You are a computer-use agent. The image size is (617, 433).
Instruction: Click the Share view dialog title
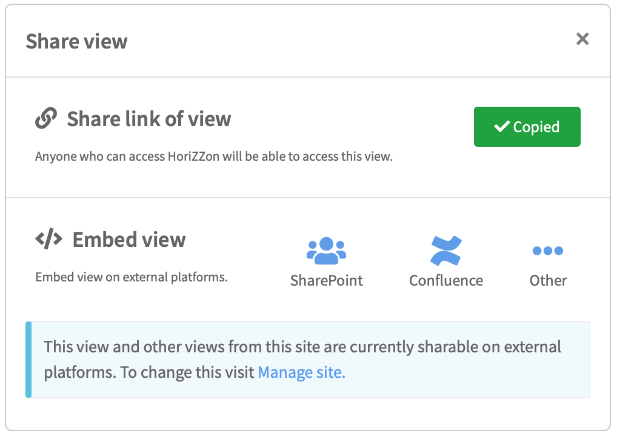click(77, 41)
